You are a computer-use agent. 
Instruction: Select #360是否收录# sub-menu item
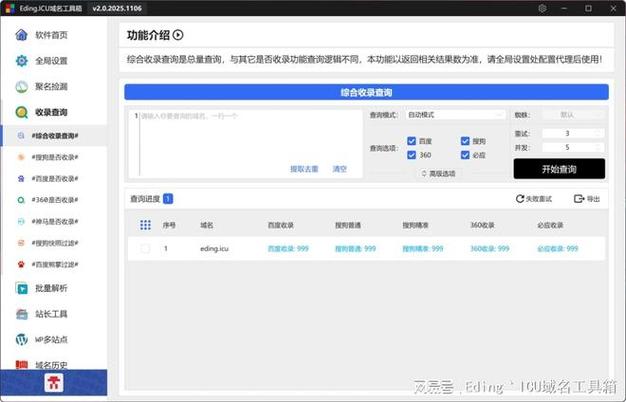[55, 200]
